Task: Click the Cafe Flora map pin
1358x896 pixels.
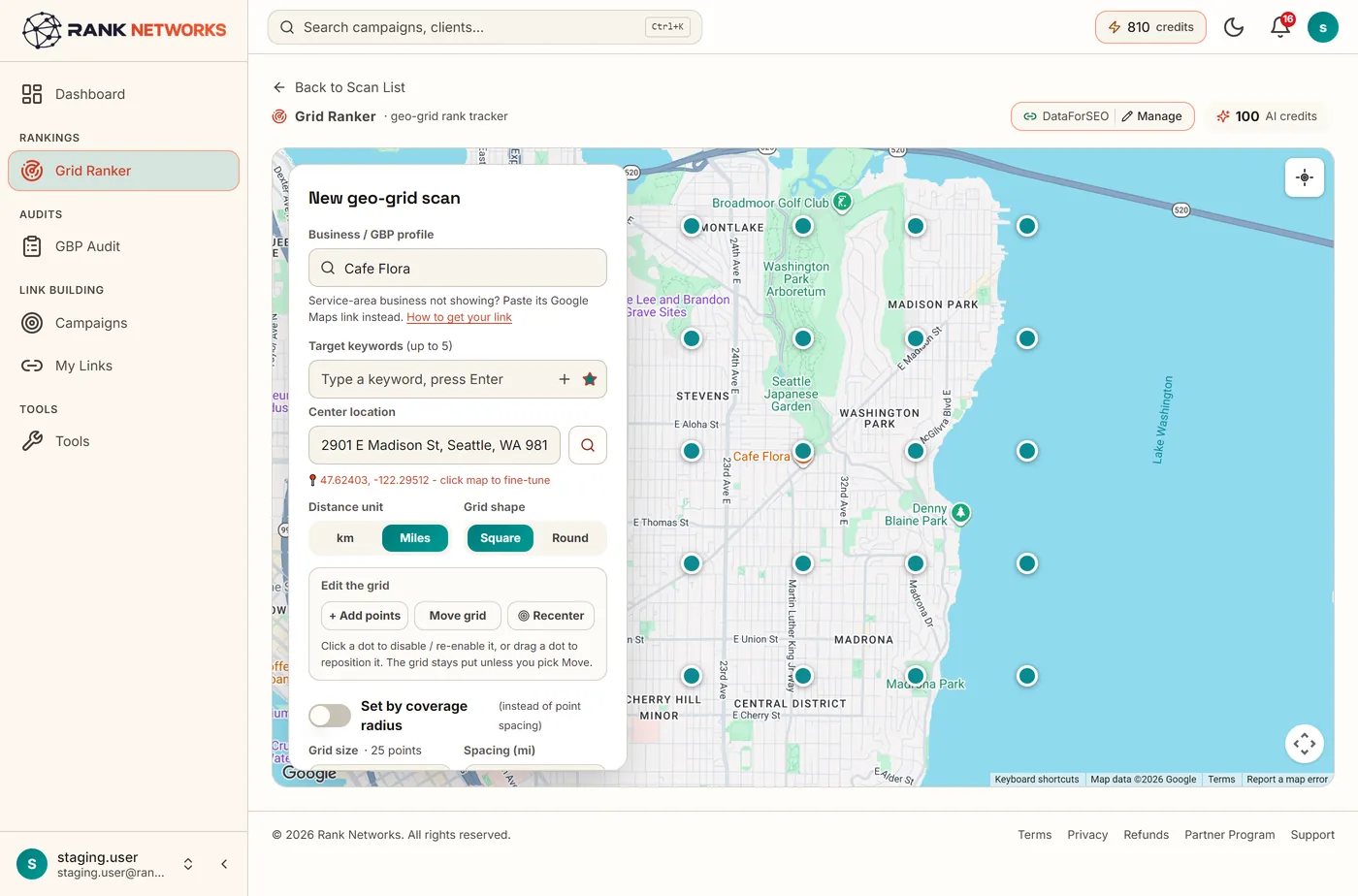Action: pyautogui.click(x=803, y=454)
